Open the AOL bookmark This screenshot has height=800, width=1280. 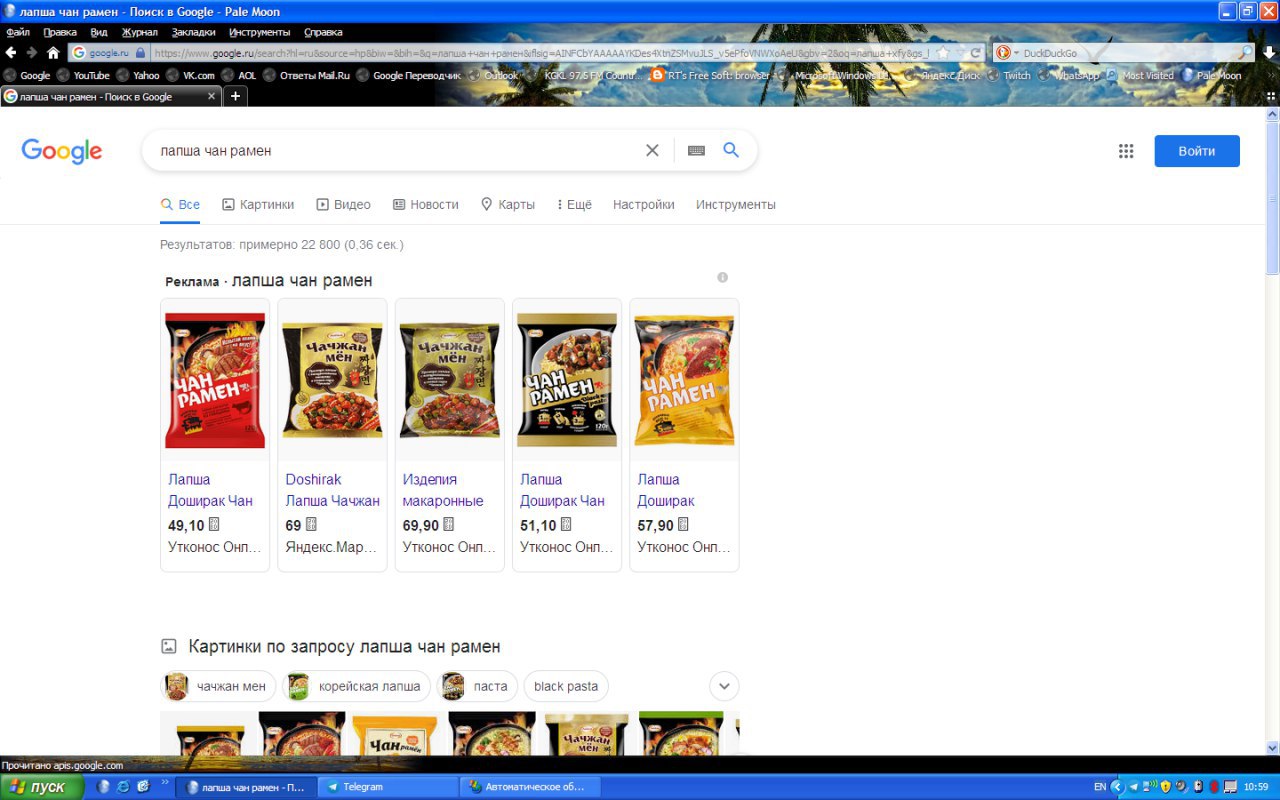[x=238, y=75]
